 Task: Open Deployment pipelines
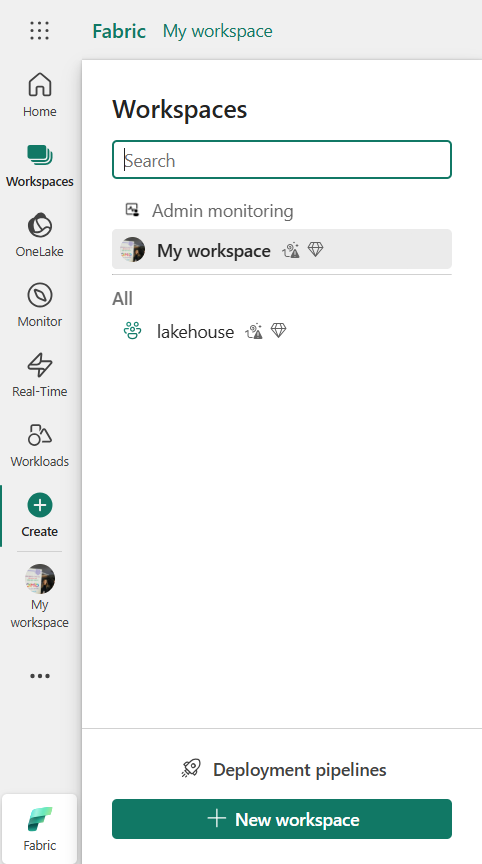(x=284, y=769)
